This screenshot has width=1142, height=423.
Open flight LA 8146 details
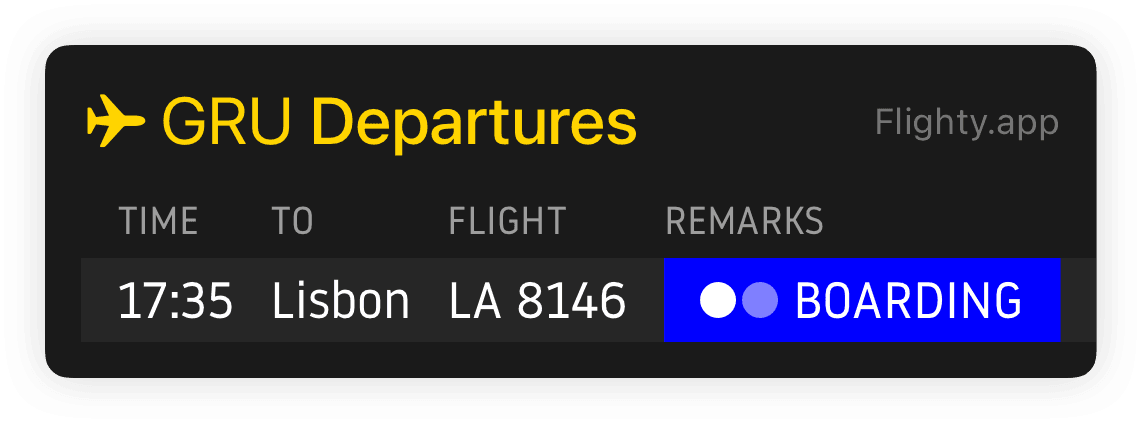click(537, 300)
